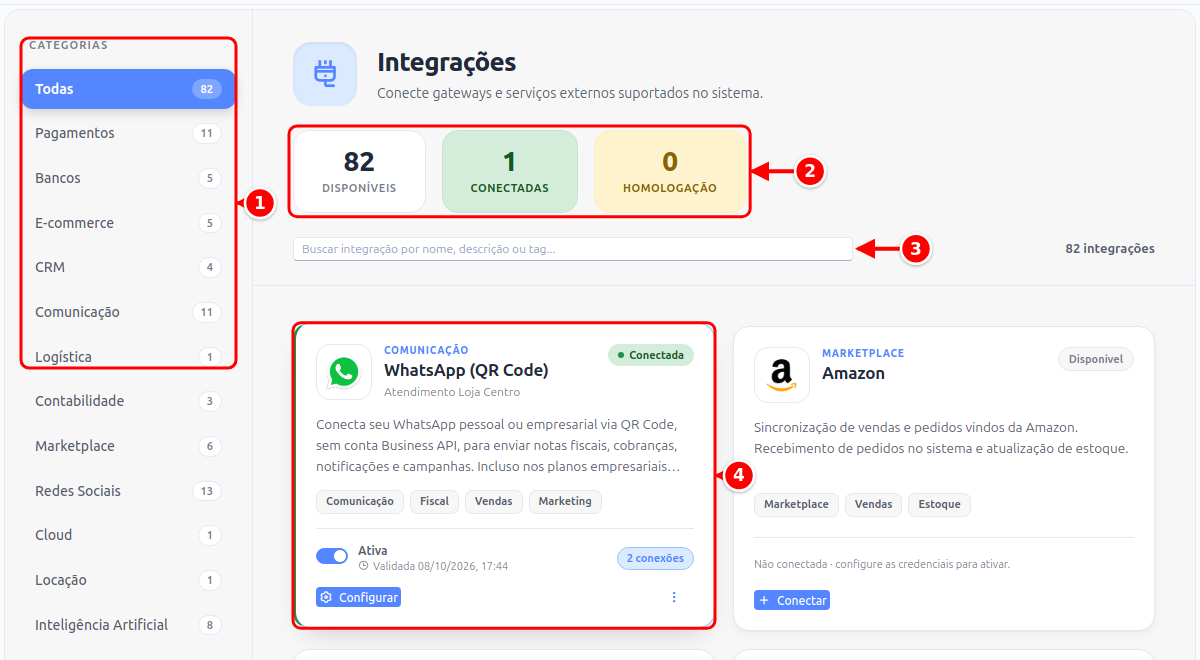Screen dimensions: 1200x660
Task: Open the Marketplace sidebar category
Action: point(128,446)
